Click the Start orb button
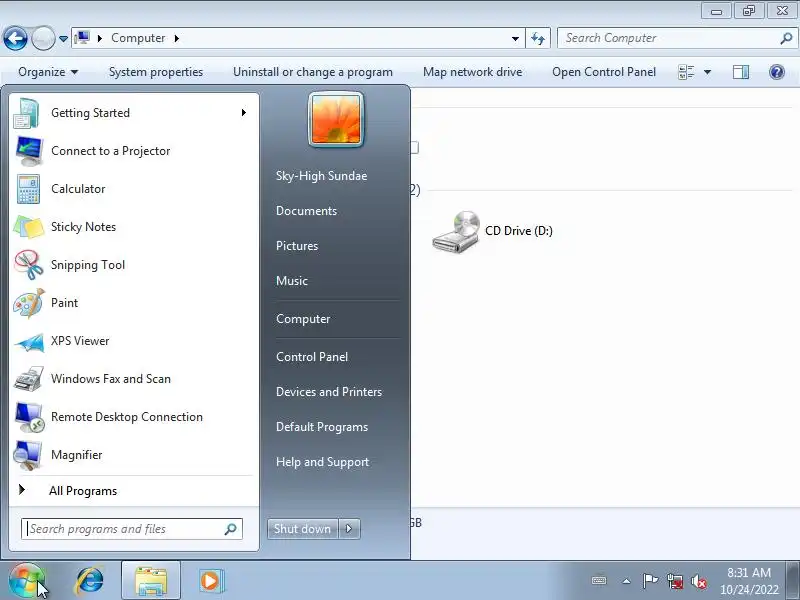 pyautogui.click(x=26, y=581)
